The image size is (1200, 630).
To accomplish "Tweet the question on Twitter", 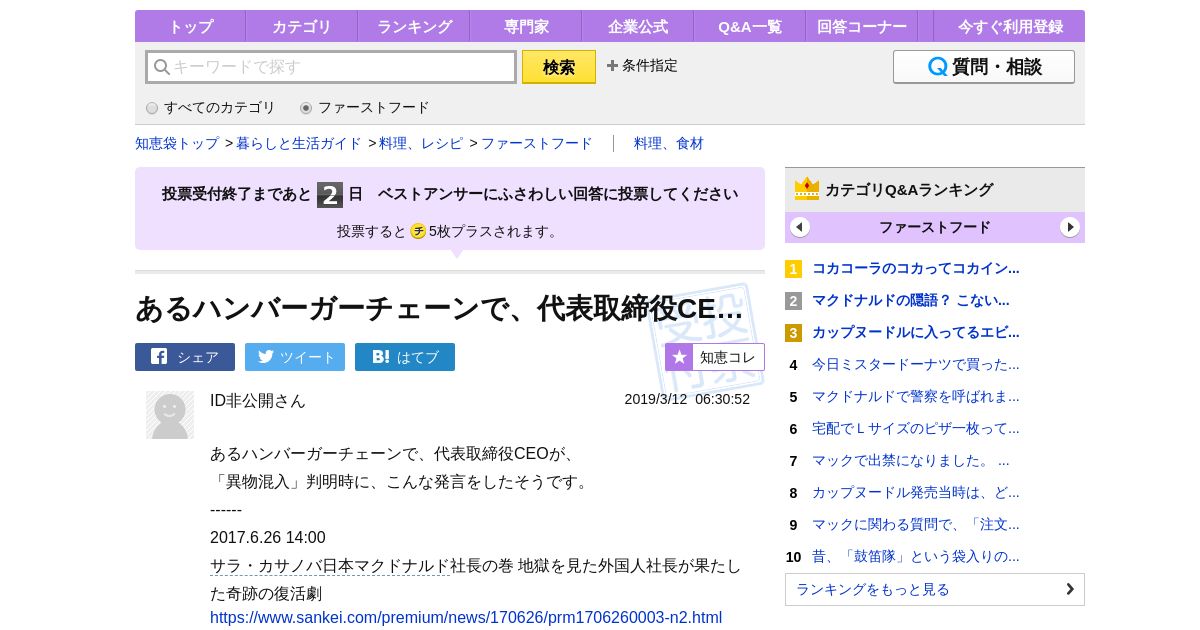I will click(x=295, y=357).
